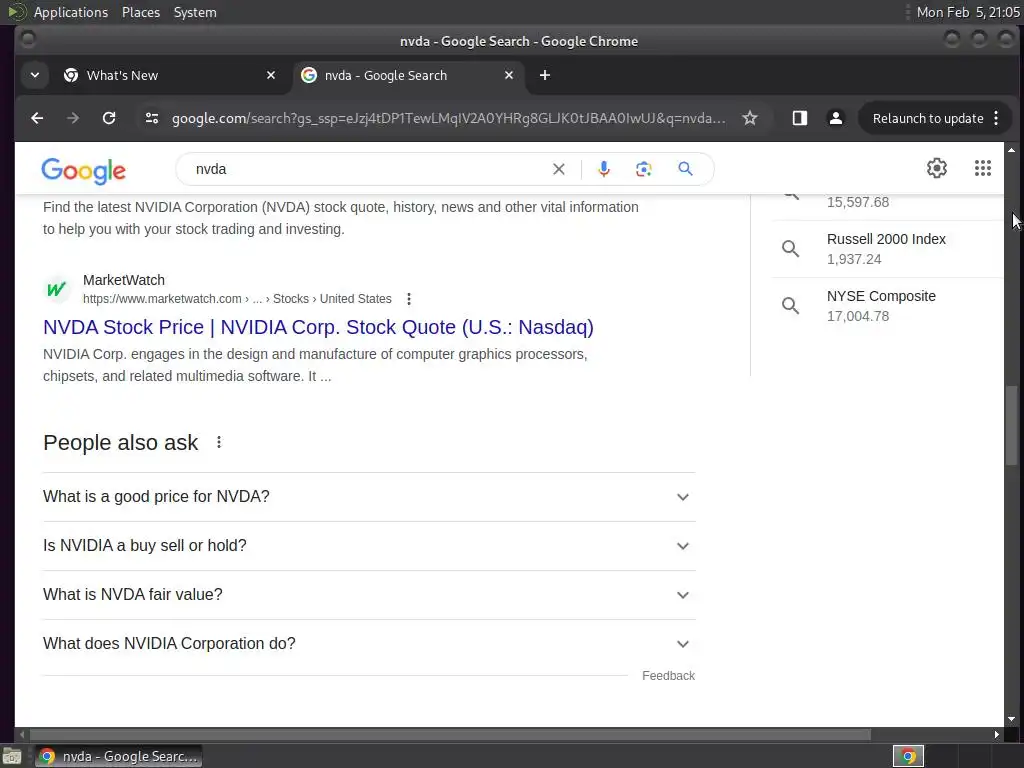Click the vertical scrollbar thumb

[1012, 426]
